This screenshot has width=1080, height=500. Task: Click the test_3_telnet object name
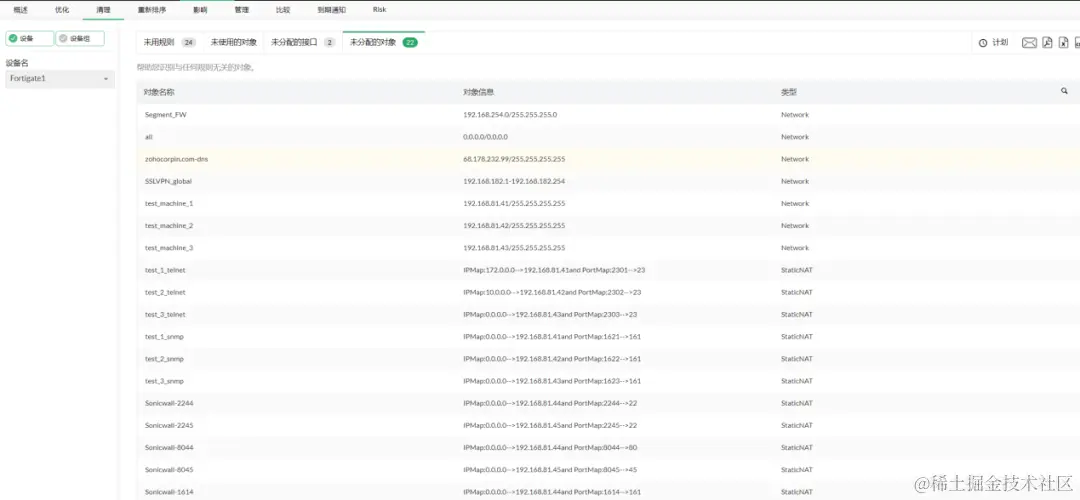coord(165,314)
